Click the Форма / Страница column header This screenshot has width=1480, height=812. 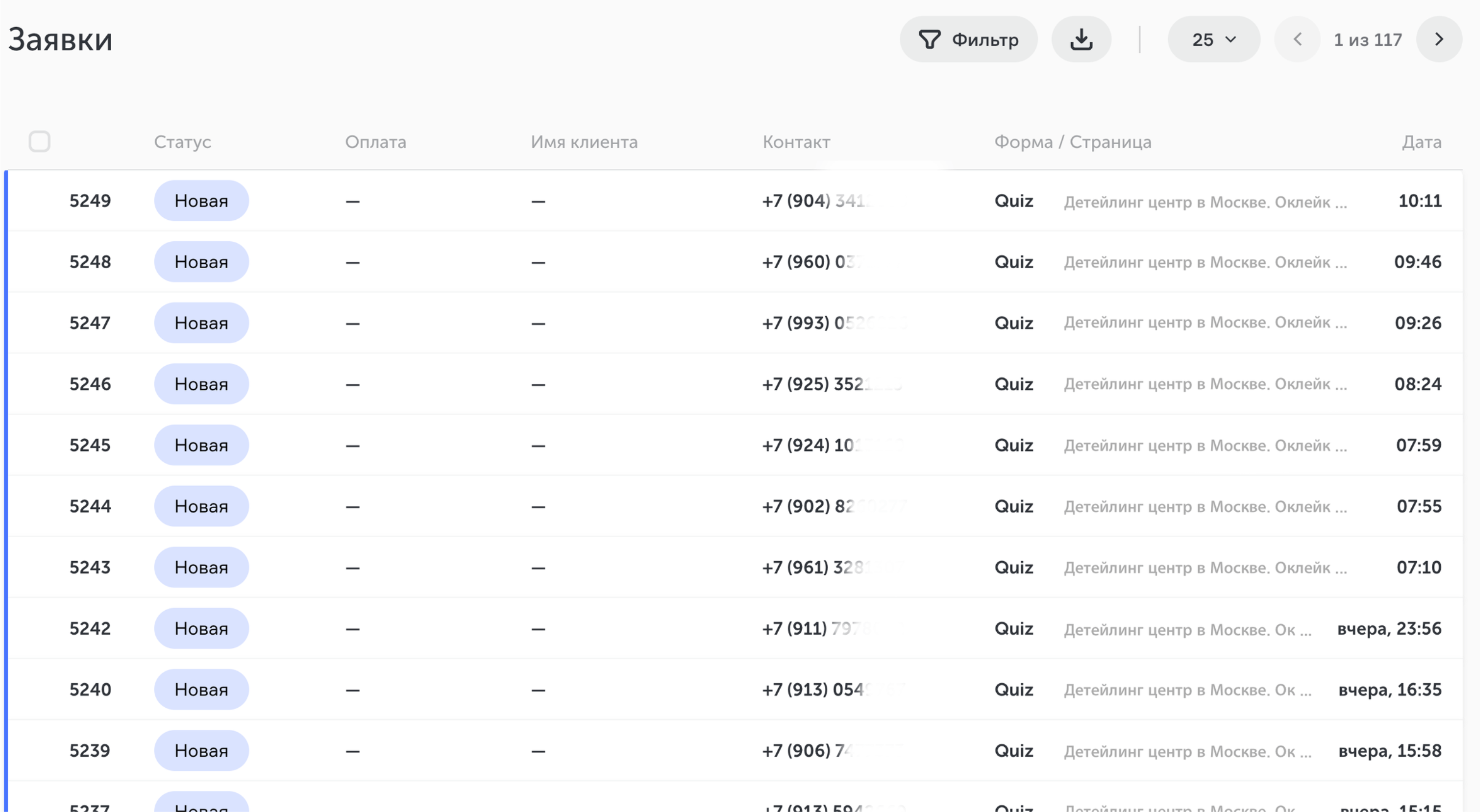1072,142
